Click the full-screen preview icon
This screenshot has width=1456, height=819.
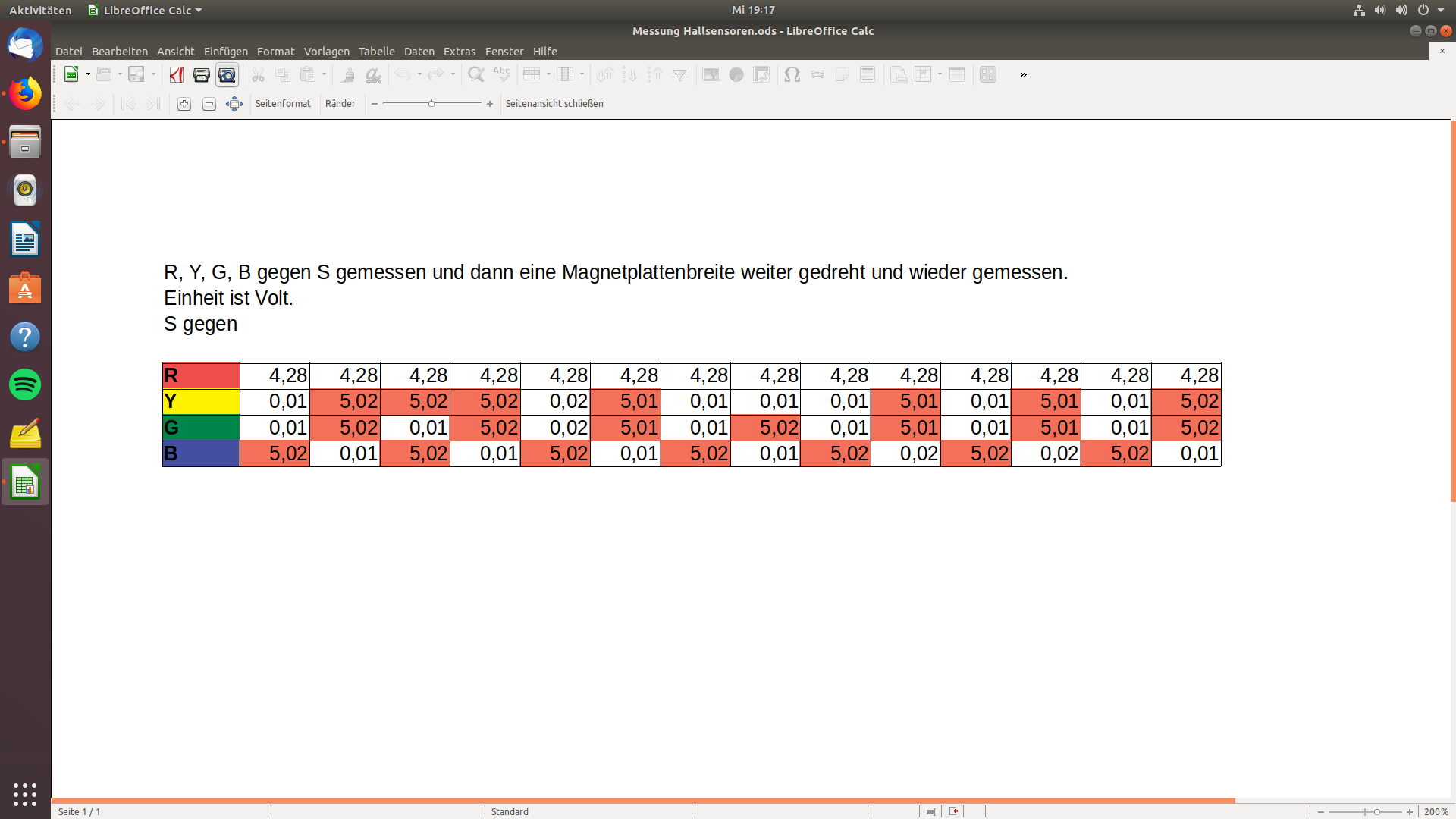pos(234,104)
